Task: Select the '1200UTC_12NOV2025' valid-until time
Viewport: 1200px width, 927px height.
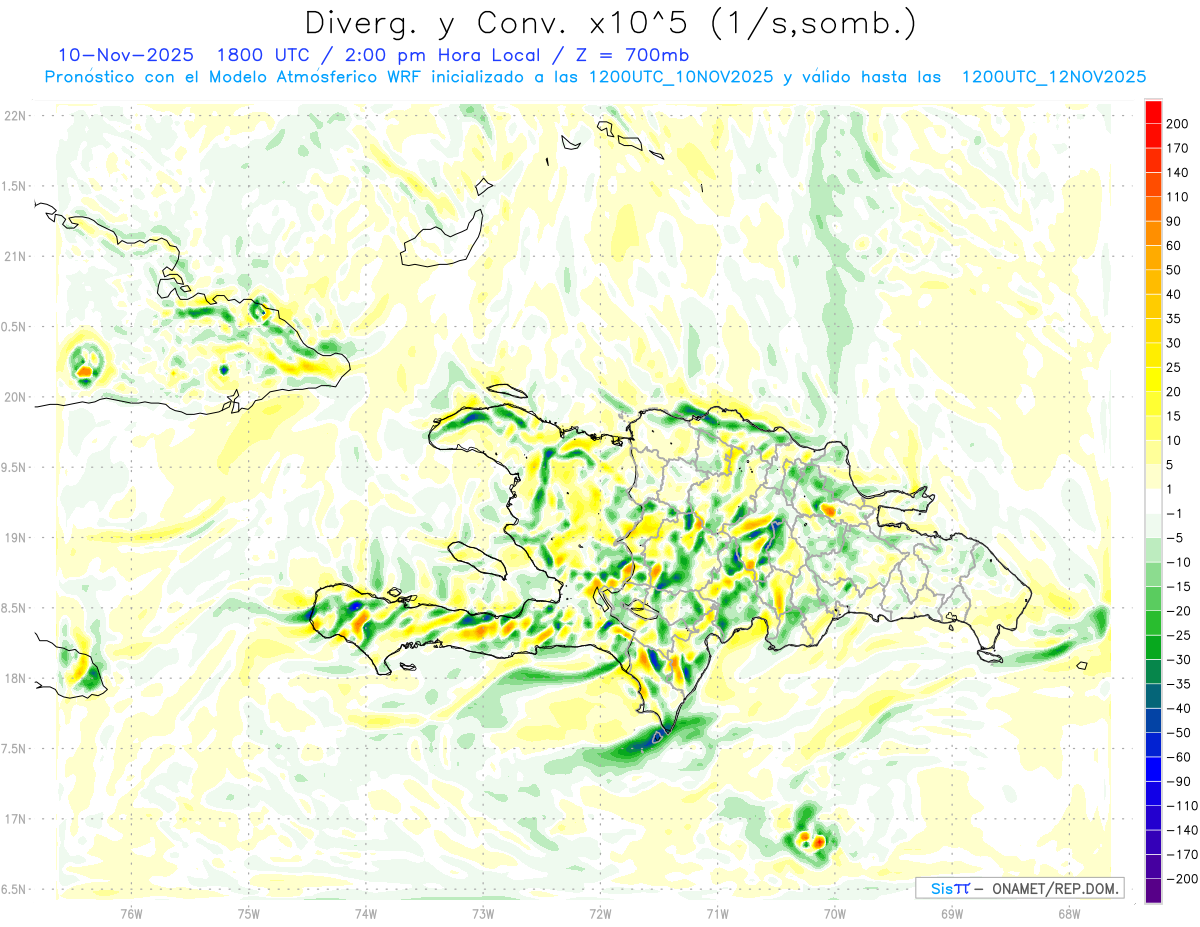Action: click(x=1053, y=77)
